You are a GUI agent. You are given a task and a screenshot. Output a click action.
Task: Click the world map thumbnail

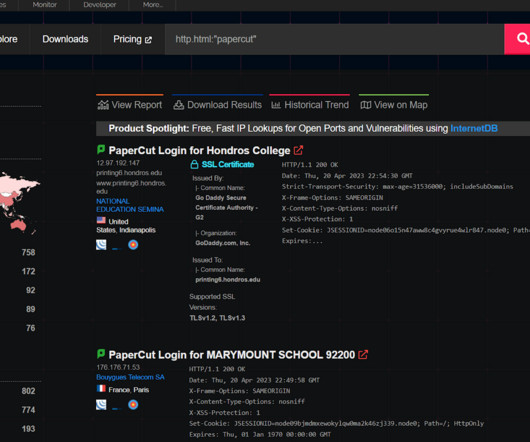click(x=20, y=204)
